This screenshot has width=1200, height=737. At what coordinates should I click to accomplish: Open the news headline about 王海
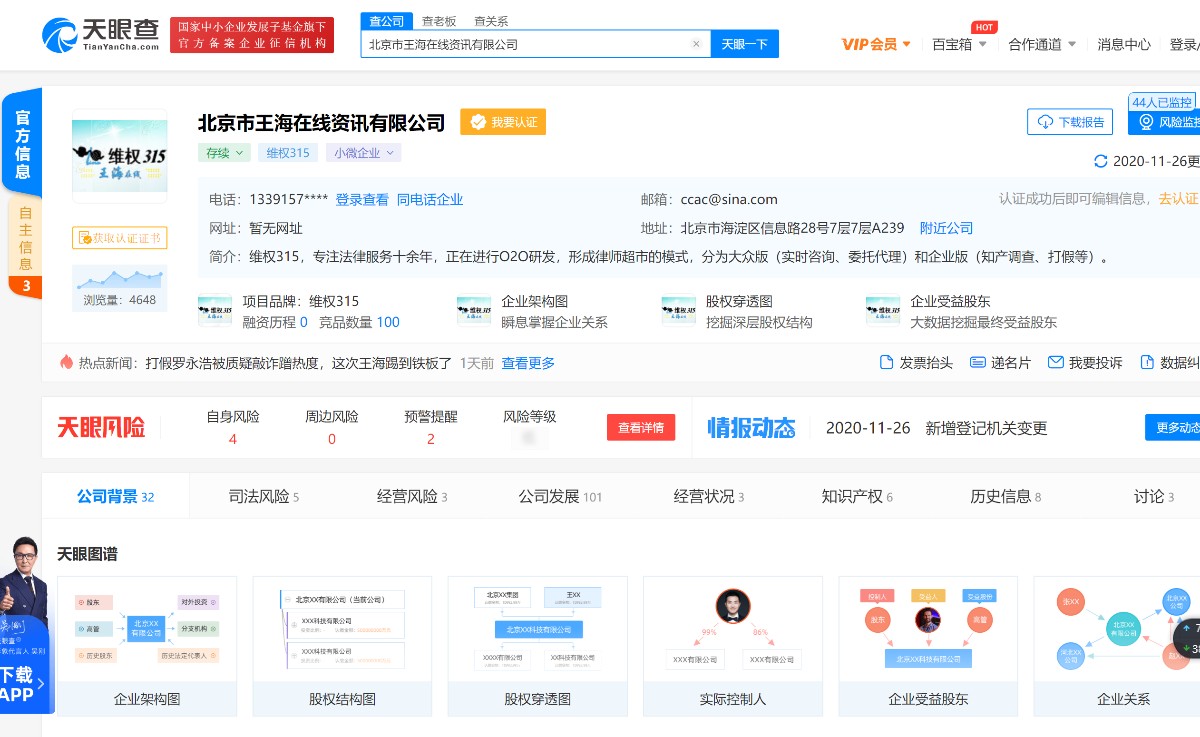[x=299, y=363]
